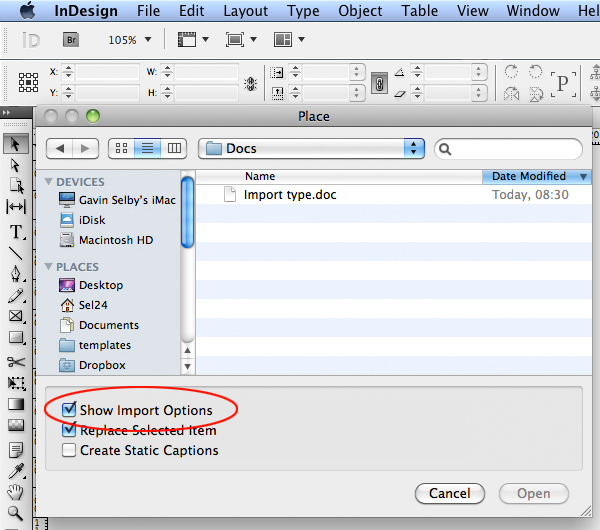Select the Gradient Swatch tool
This screenshot has height=530, width=600.
pyautogui.click(x=16, y=404)
